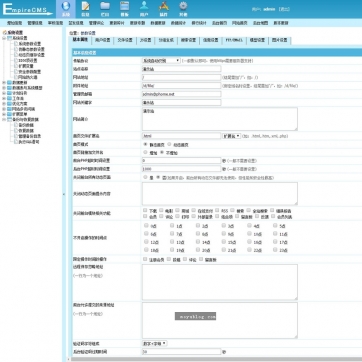Open 网站防火墙 in the tree
The image size is (362, 362).
[28, 77]
